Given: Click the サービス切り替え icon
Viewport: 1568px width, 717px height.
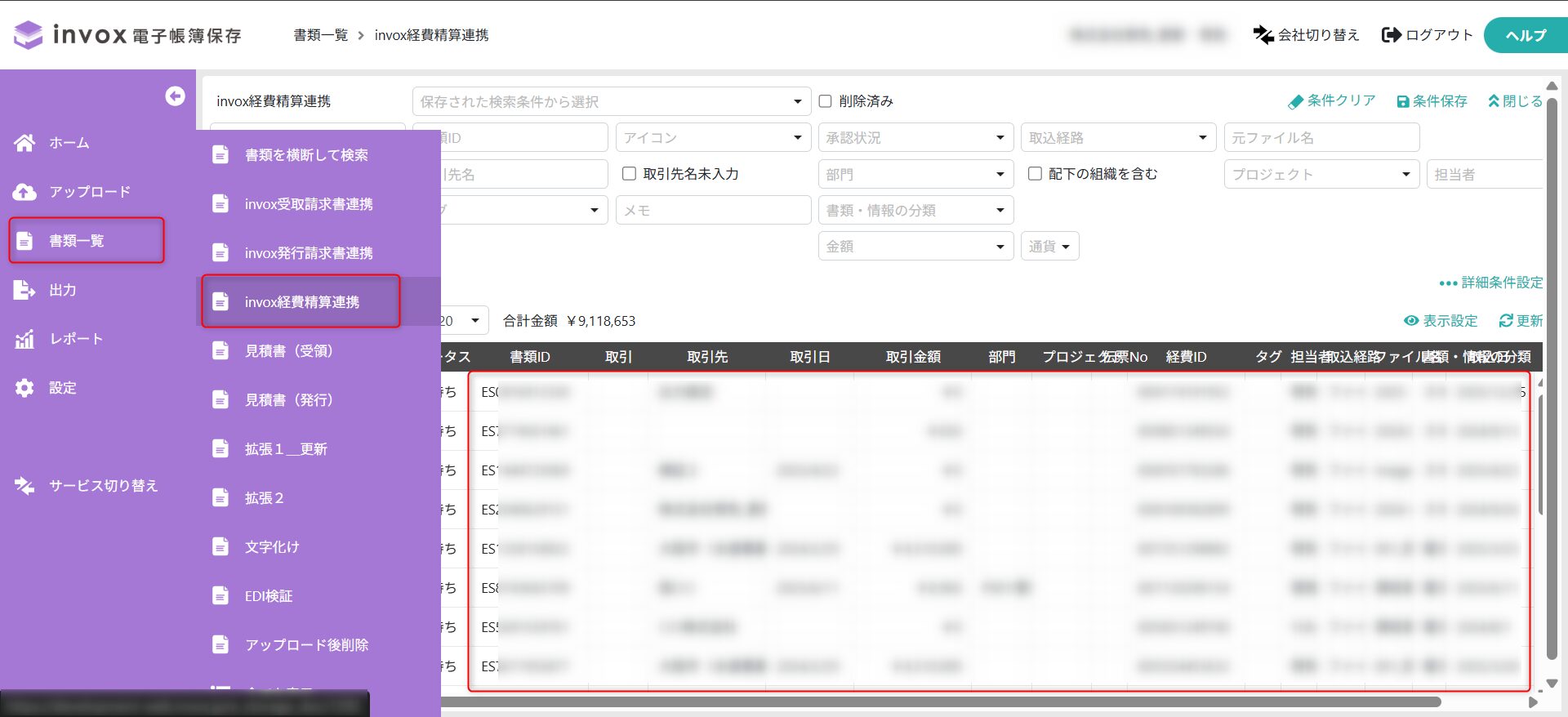Looking at the screenshot, I should pos(24,486).
